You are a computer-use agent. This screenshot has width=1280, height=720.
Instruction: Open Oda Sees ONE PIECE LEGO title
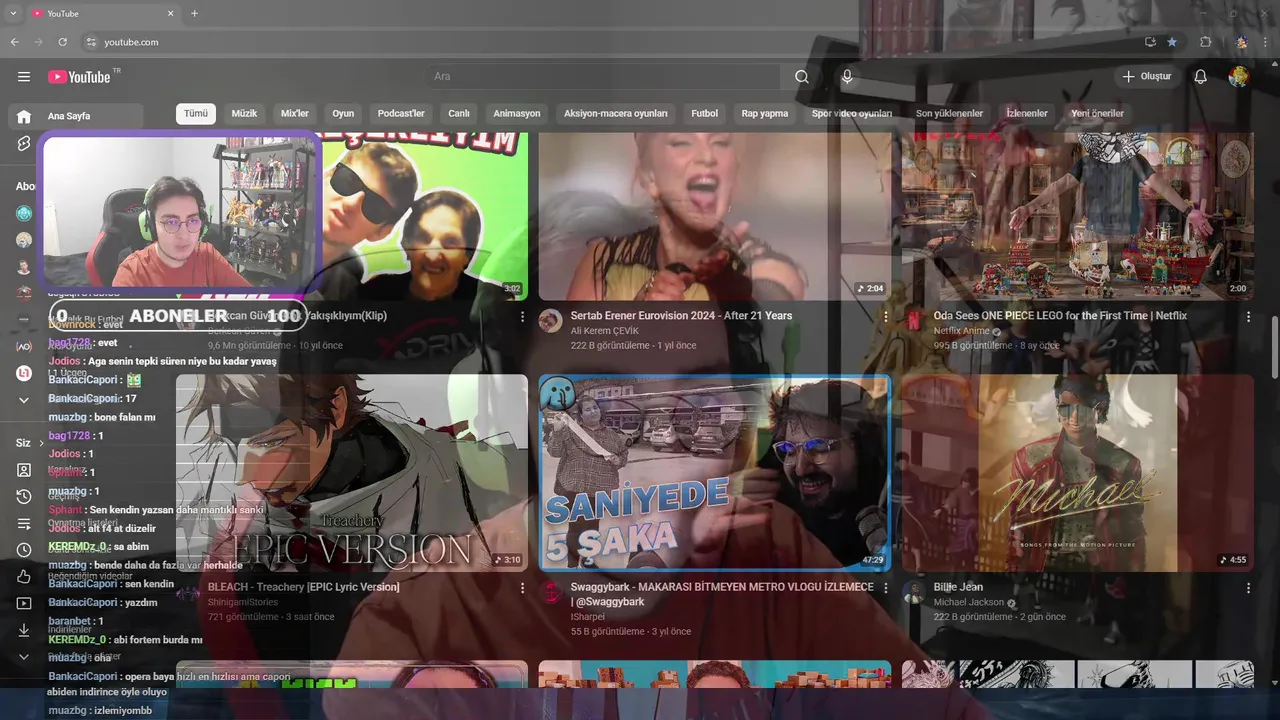(x=1060, y=316)
